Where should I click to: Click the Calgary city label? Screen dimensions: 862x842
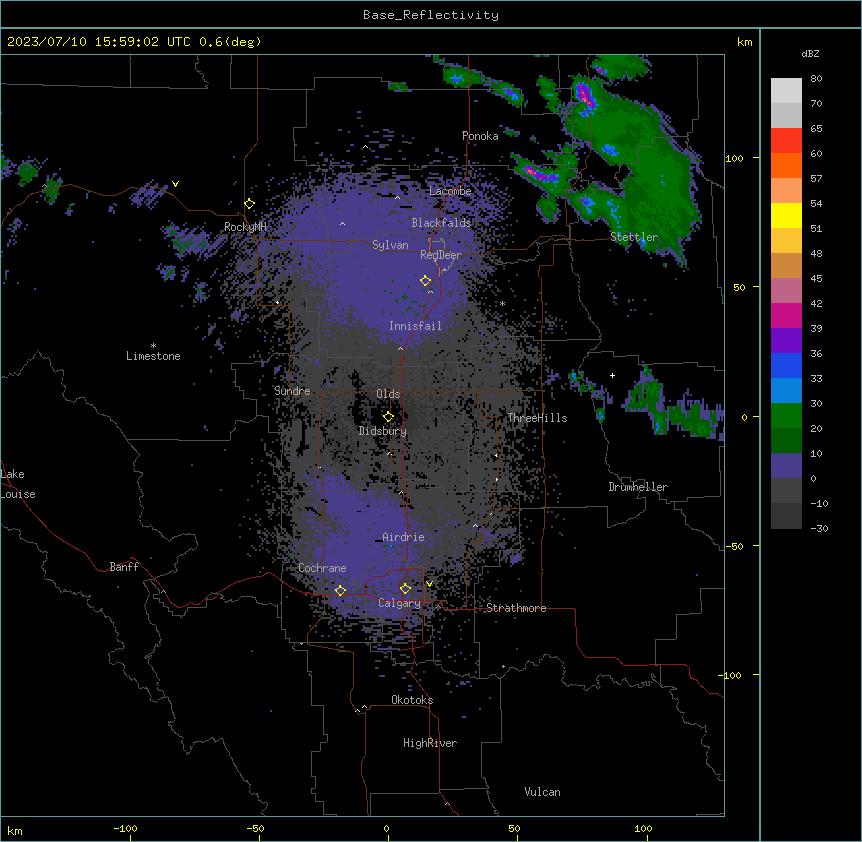click(399, 603)
